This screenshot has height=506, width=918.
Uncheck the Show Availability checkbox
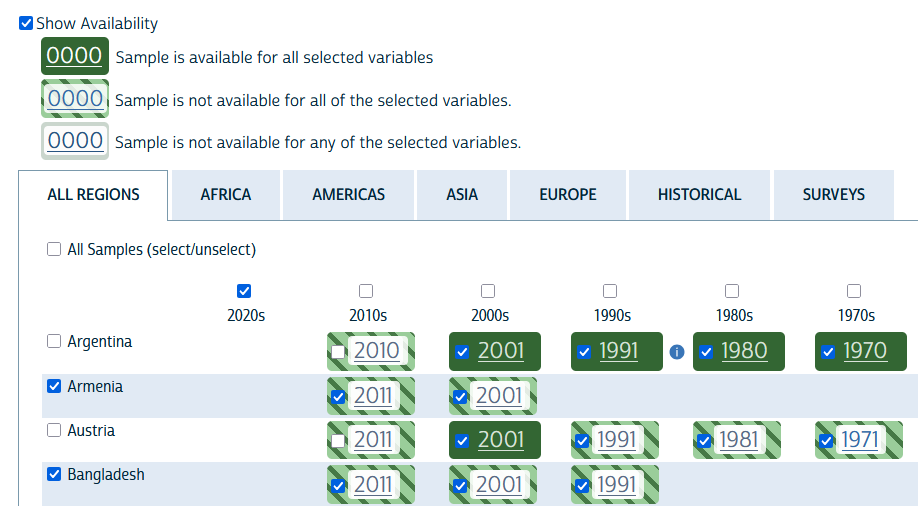(26, 23)
